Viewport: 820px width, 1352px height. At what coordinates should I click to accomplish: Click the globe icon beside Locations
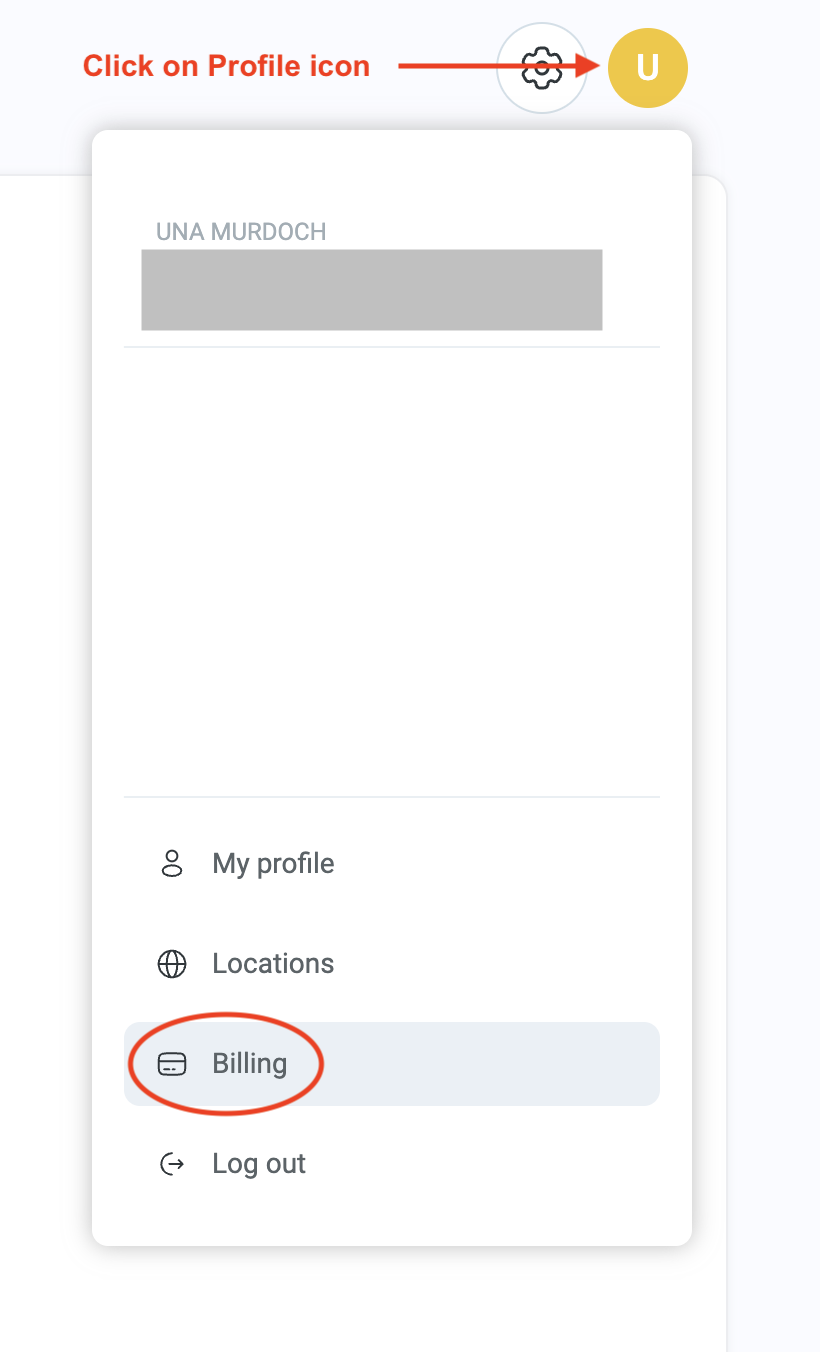tap(172, 964)
